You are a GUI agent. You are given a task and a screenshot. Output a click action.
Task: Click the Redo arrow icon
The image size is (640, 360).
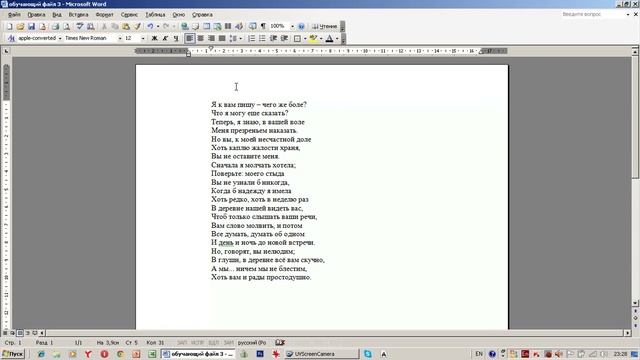(x=166, y=26)
